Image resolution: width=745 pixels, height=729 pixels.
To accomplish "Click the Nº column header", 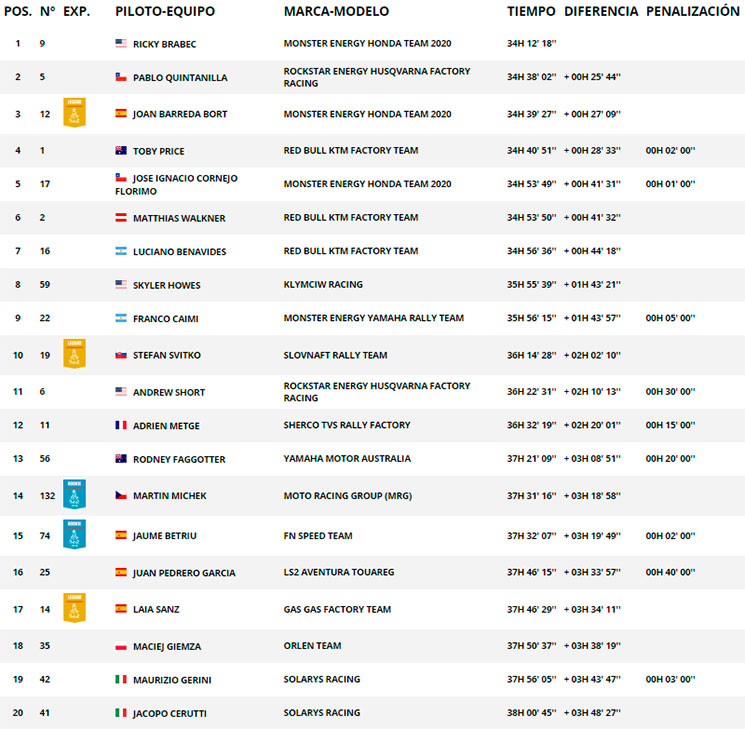I will coord(48,11).
